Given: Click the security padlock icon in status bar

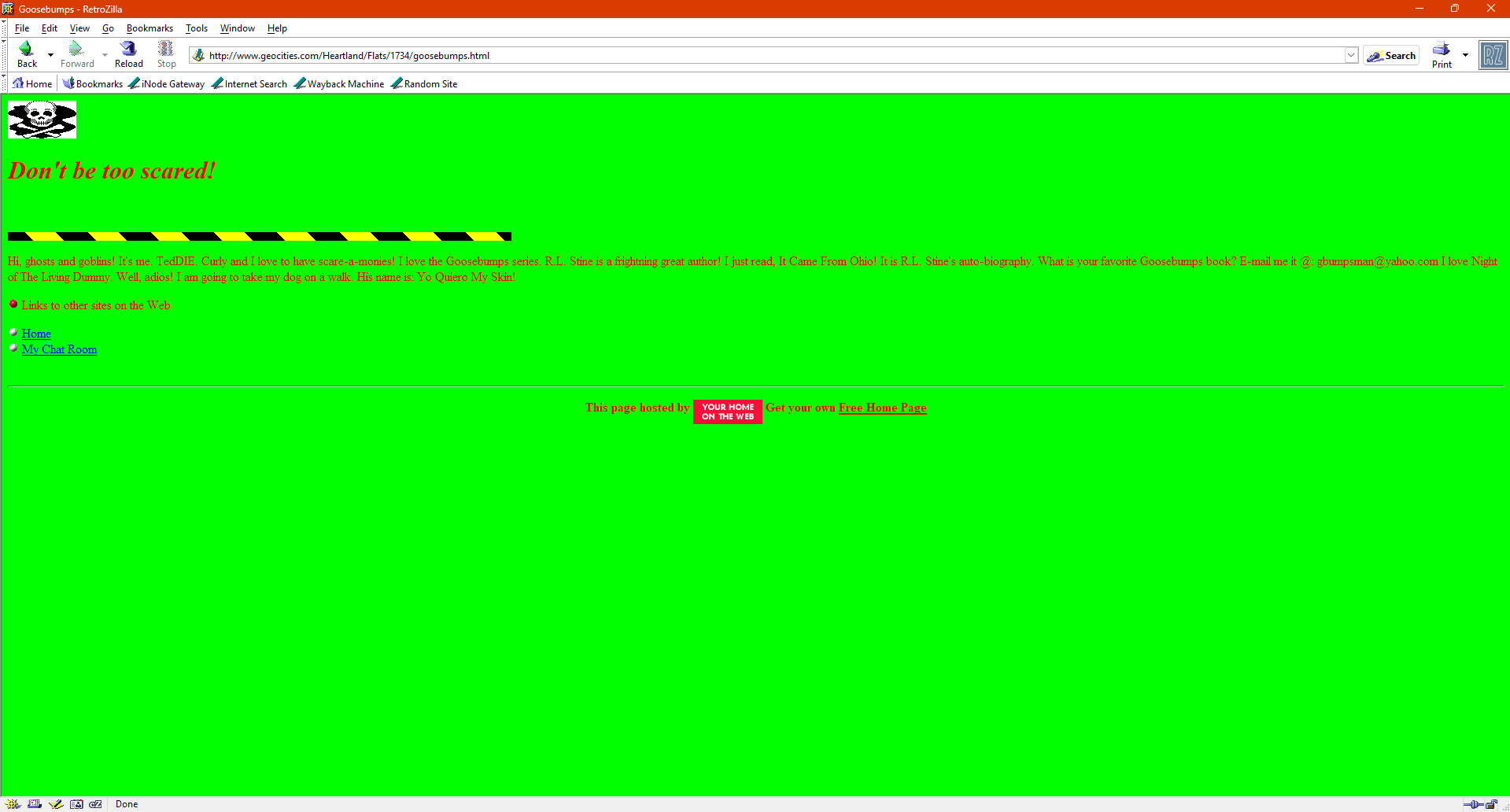Looking at the screenshot, I should [x=1491, y=804].
